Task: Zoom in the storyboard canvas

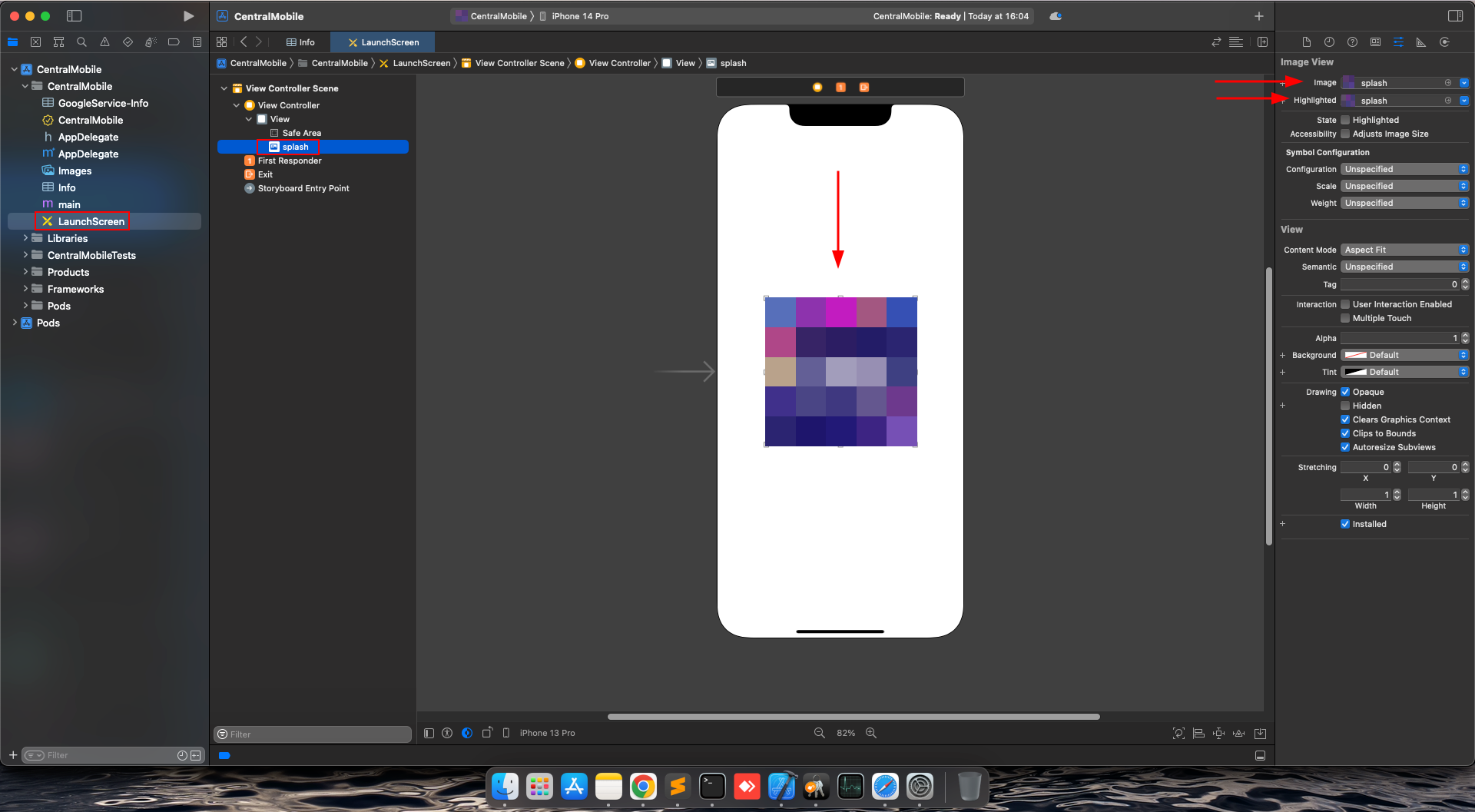Action: pos(871,733)
